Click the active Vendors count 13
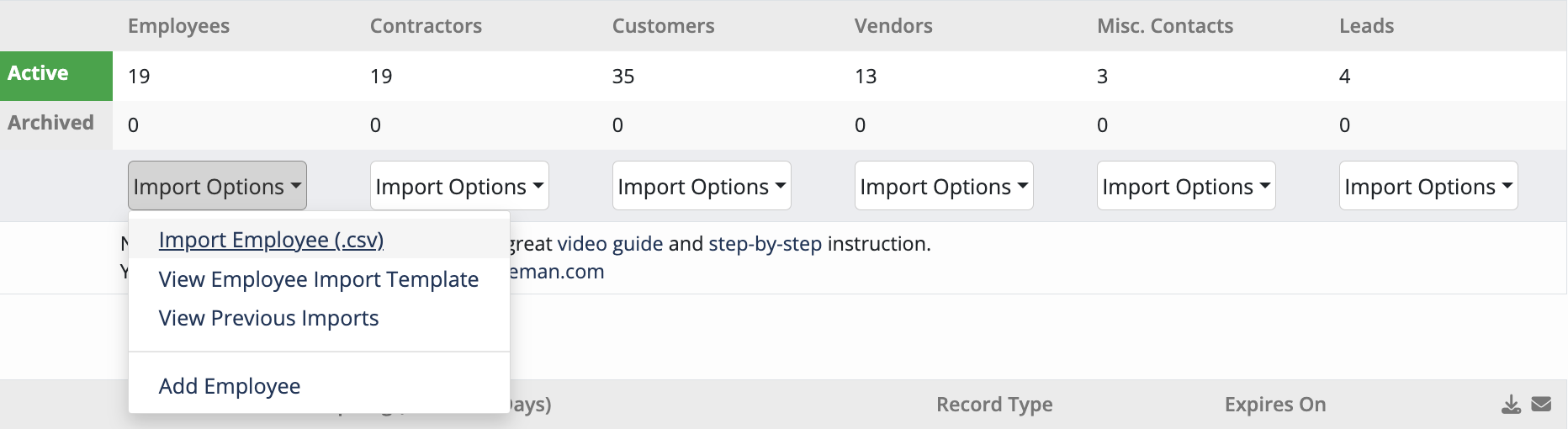Screen dimensions: 1568x429 [x=866, y=77]
